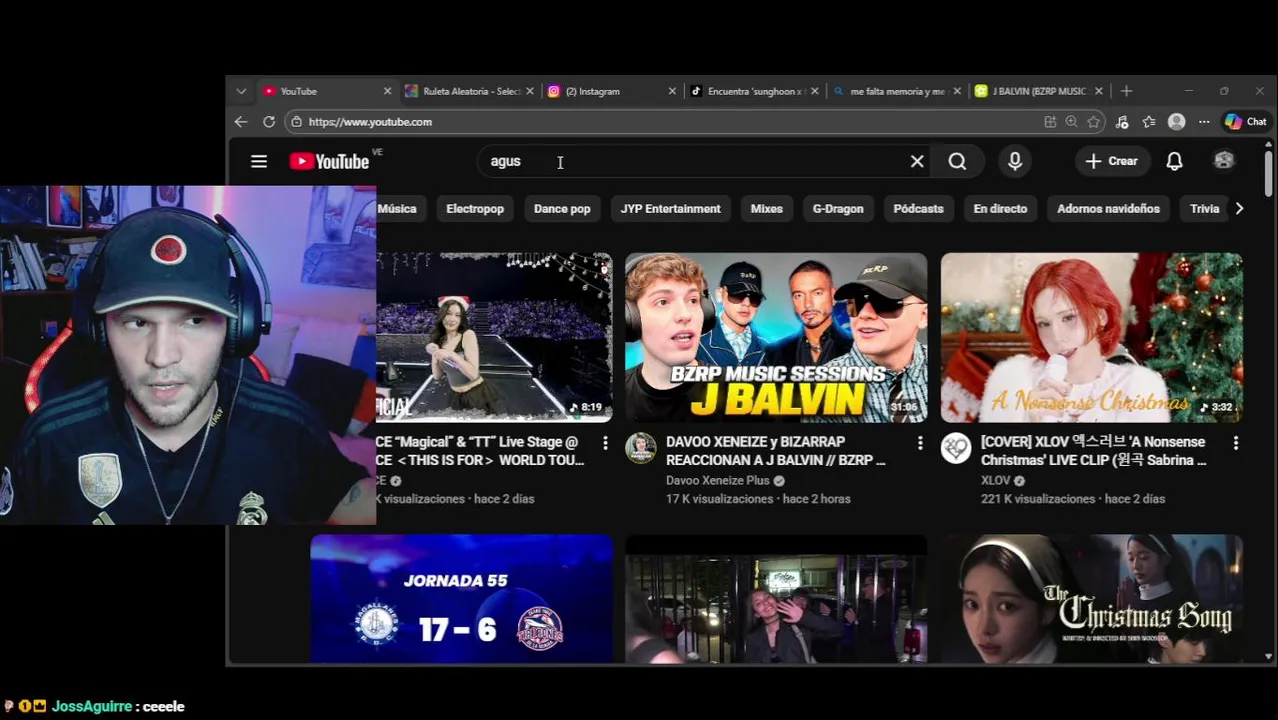Visit the Davoo Xeneize Plus channel name

tap(718, 481)
